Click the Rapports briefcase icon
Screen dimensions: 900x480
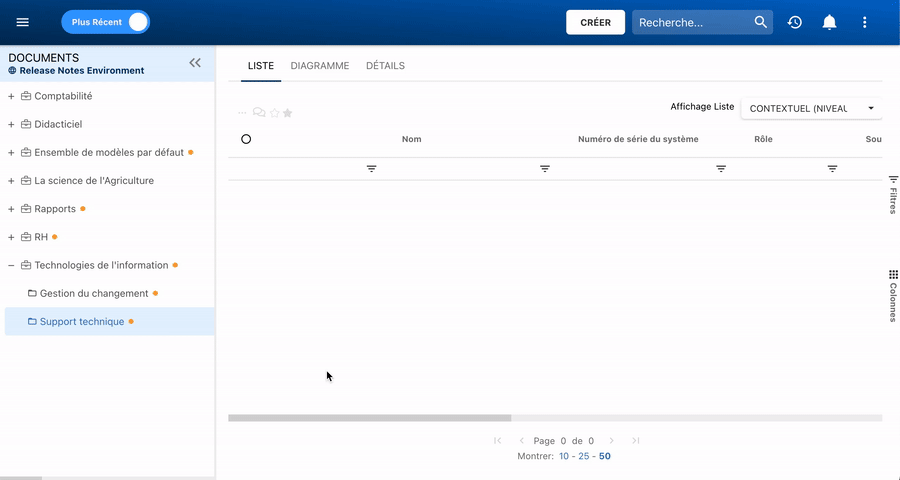pyautogui.click(x=26, y=208)
